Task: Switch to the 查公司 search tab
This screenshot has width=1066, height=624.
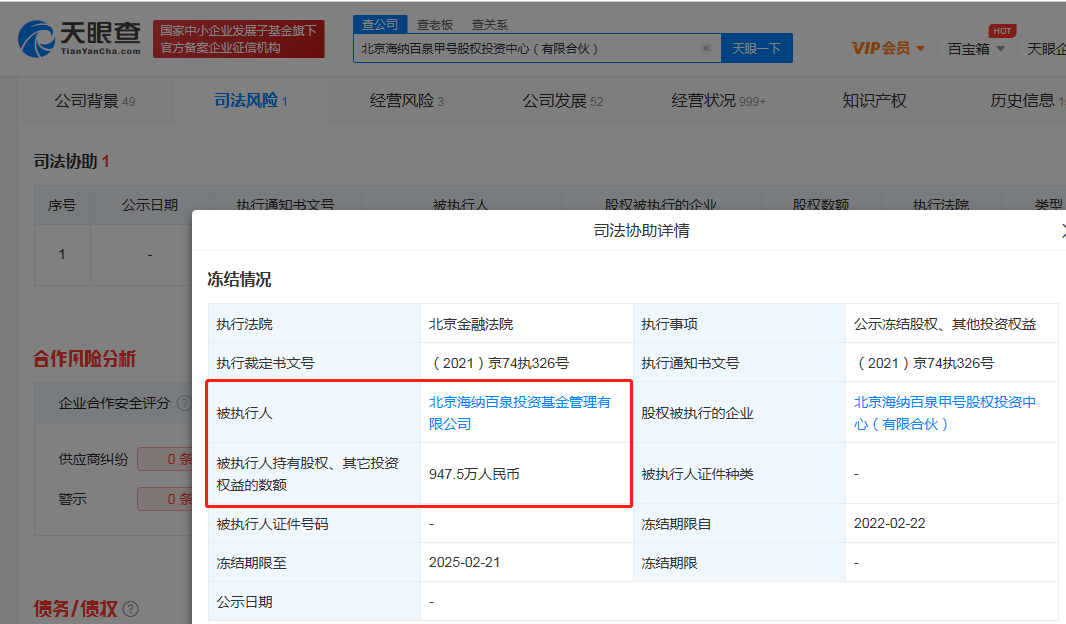Action: coord(380,24)
